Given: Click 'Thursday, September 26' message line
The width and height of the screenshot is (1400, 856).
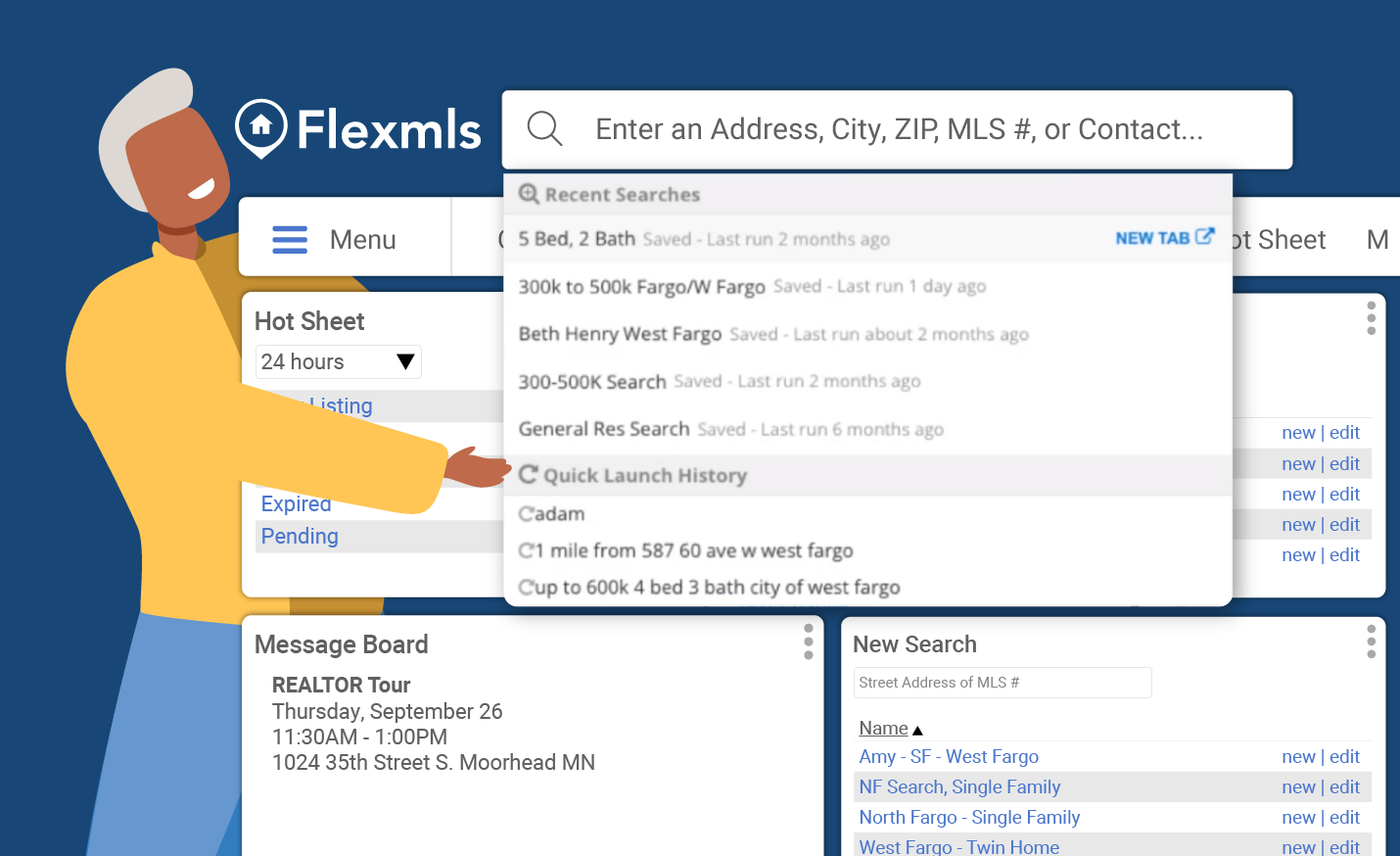Looking at the screenshot, I should (387, 711).
